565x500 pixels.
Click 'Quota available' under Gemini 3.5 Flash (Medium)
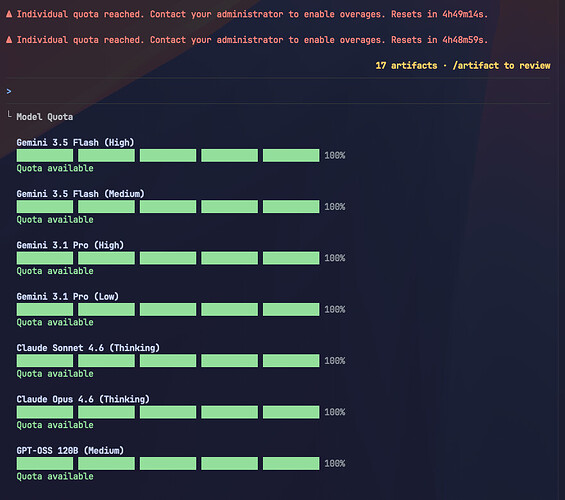click(55, 220)
